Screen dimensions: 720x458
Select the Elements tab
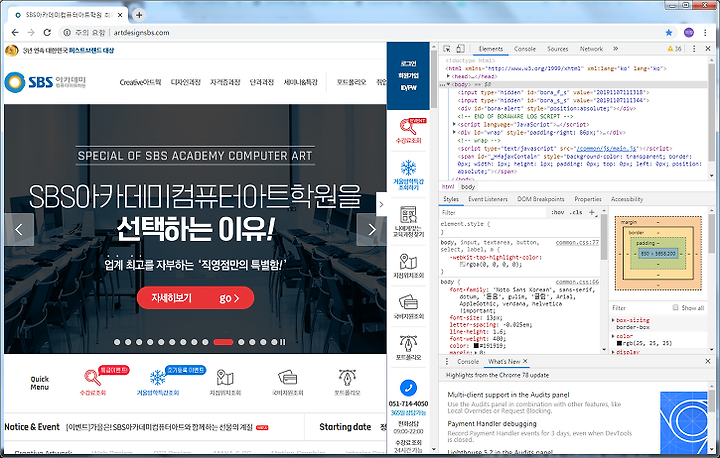(x=491, y=49)
